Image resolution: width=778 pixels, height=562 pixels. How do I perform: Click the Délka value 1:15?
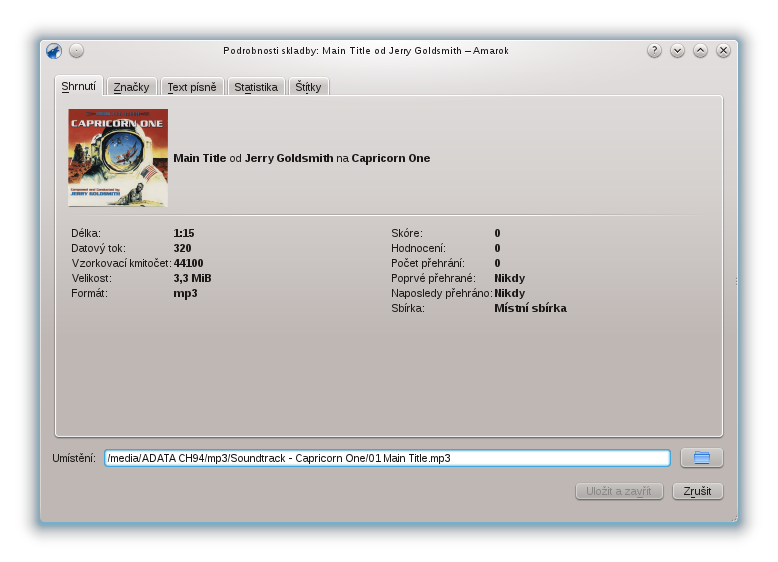[x=184, y=233]
